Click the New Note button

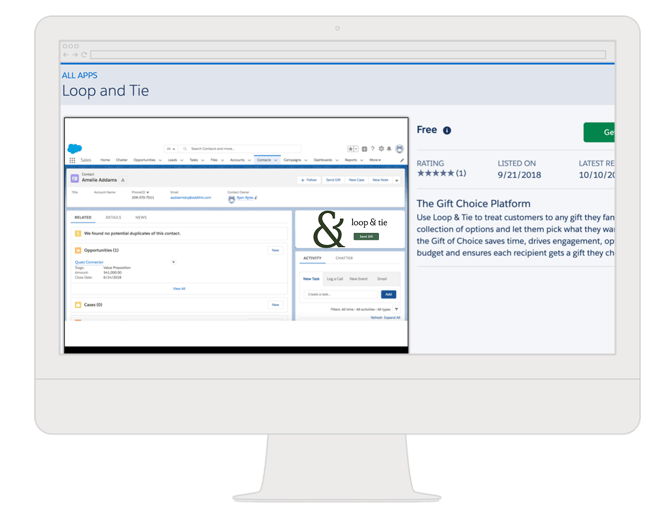pos(380,180)
